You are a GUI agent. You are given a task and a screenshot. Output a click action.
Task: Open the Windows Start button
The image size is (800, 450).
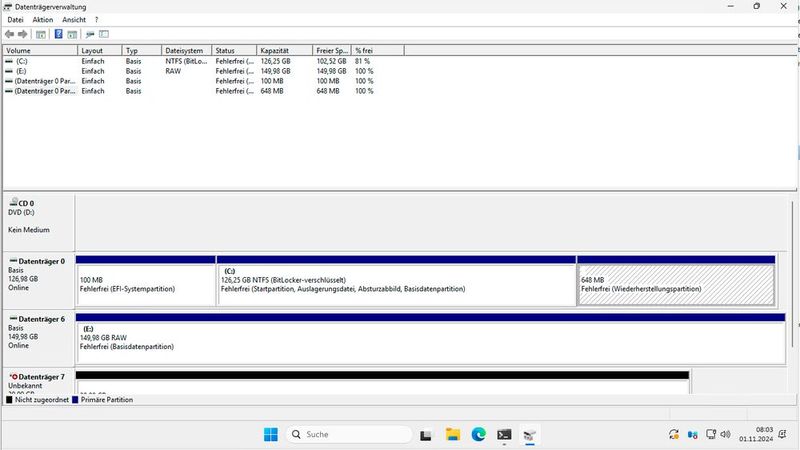(271, 434)
